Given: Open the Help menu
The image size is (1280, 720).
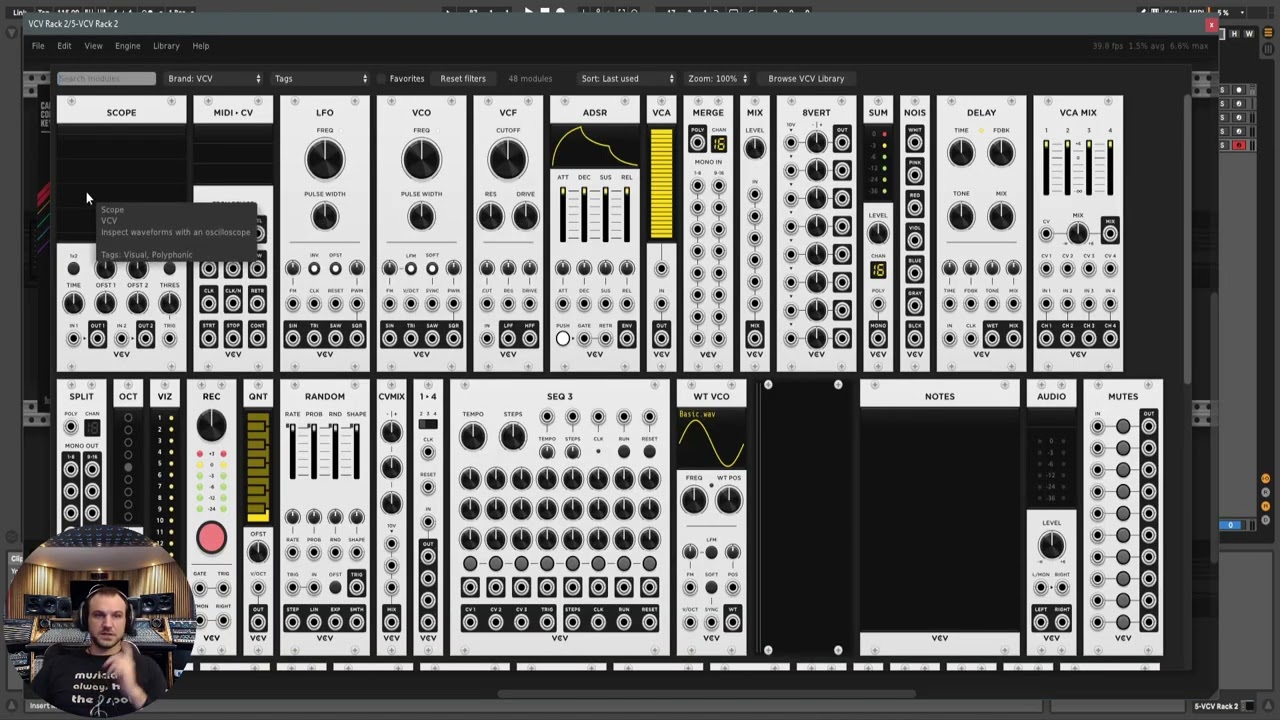Looking at the screenshot, I should point(201,46).
